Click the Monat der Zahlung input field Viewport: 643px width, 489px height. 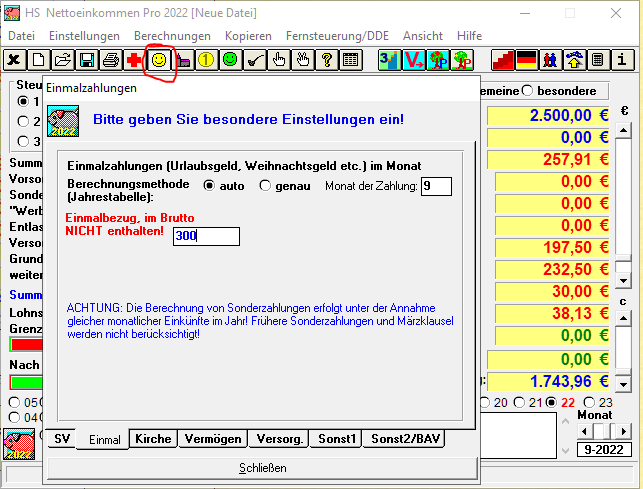pyautogui.click(x=436, y=186)
